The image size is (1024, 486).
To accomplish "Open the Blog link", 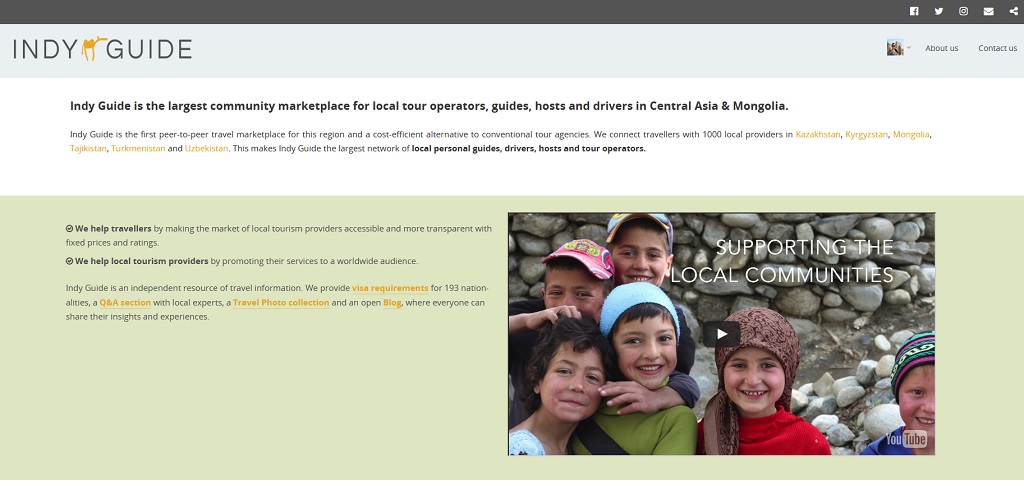I will (x=392, y=303).
